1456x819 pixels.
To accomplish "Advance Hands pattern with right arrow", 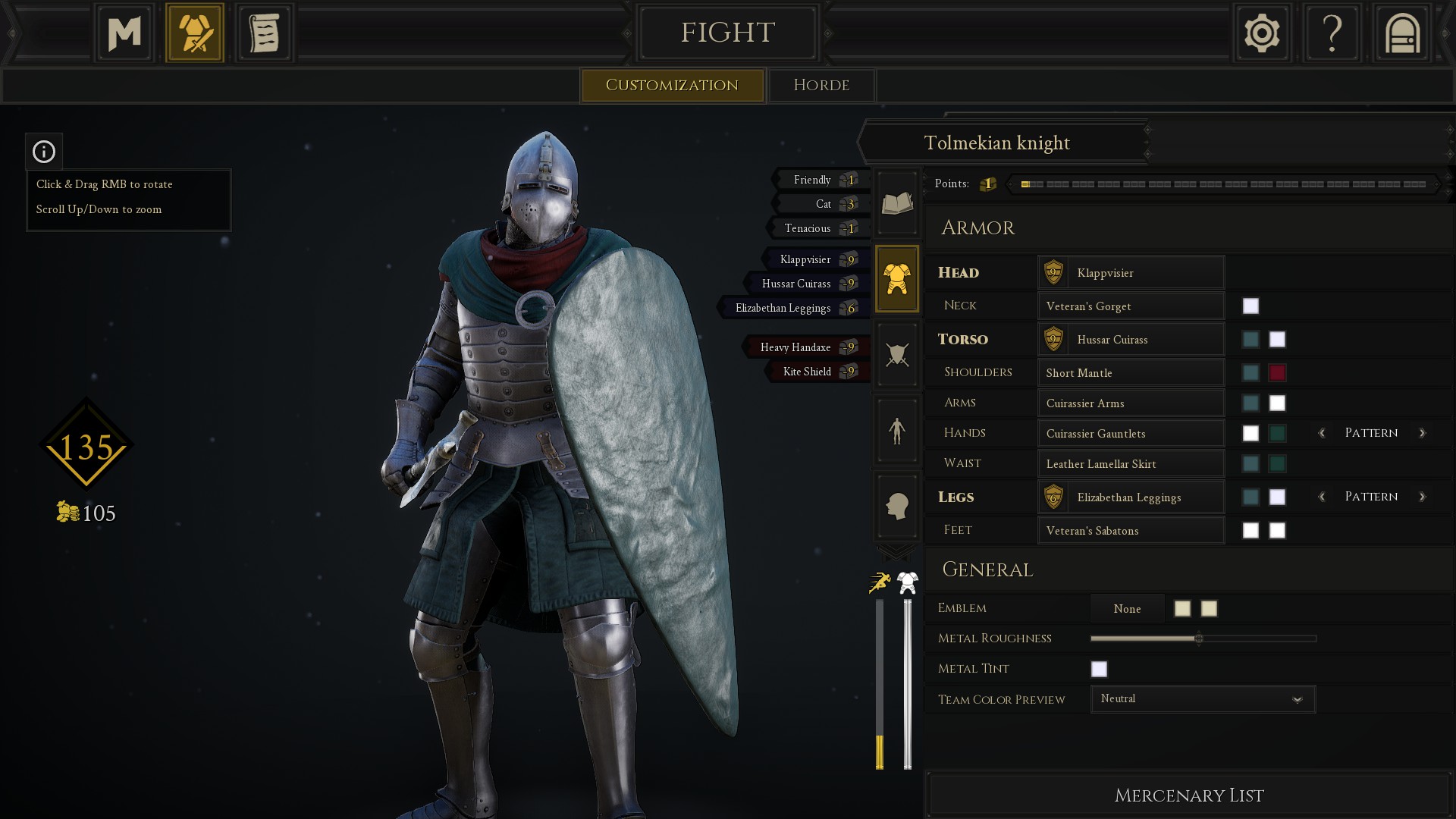I will 1422,433.
